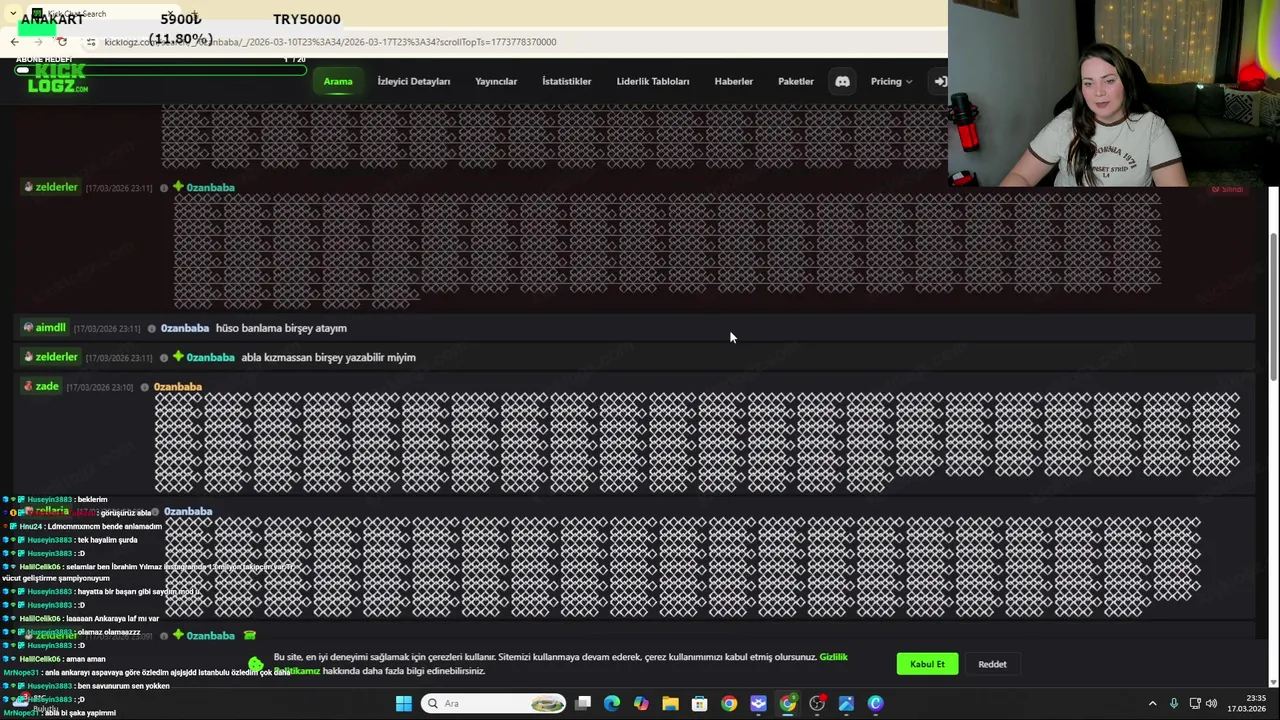Image resolution: width=1280 pixels, height=720 pixels.
Task: Open the taskbar icon with the red dot
Action: point(817,704)
